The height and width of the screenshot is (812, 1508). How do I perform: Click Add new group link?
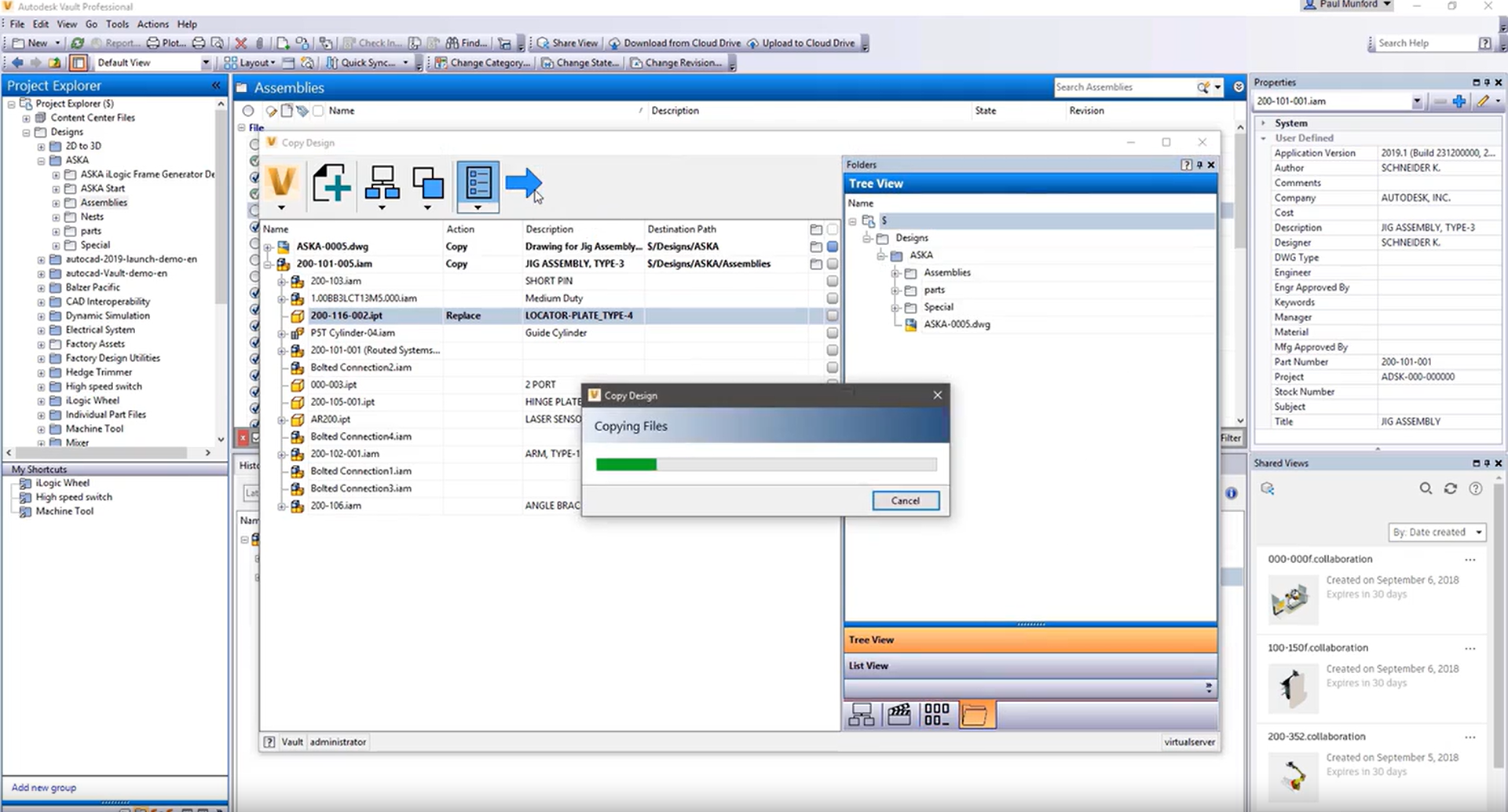coord(44,788)
